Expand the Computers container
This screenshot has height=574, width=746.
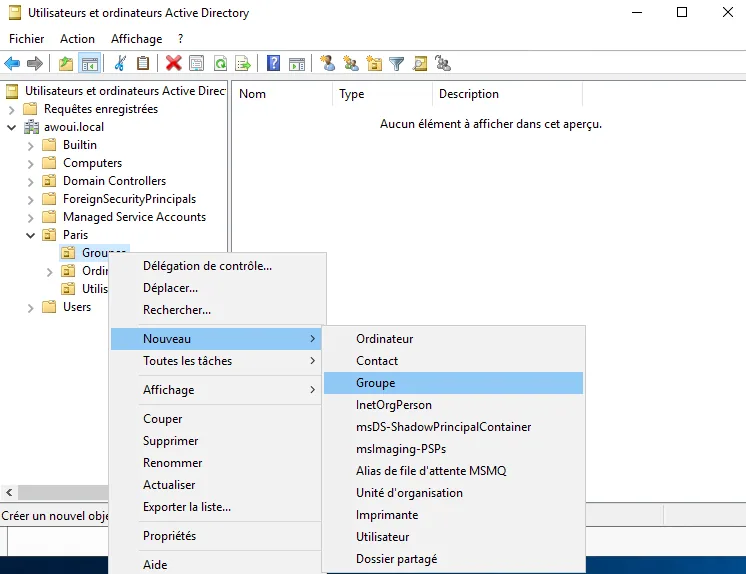30,164
